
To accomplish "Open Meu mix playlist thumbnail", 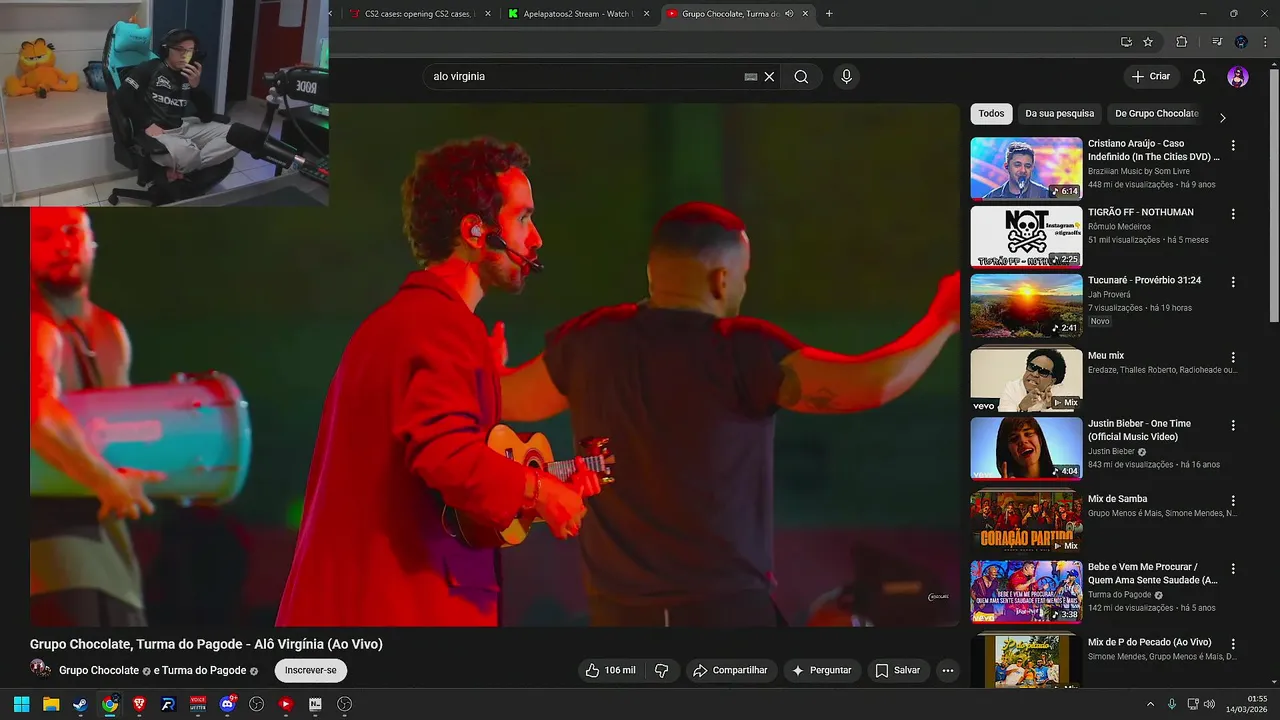I will (x=1026, y=378).
